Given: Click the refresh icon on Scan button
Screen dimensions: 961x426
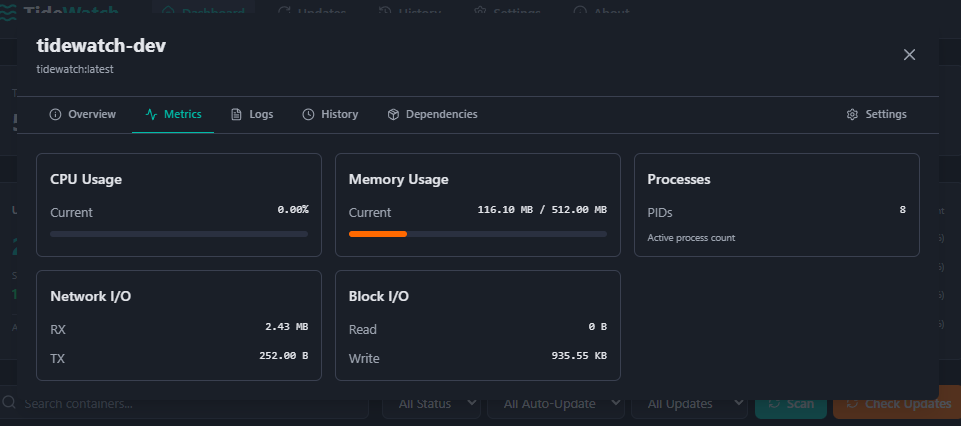Looking at the screenshot, I should click(x=770, y=404).
